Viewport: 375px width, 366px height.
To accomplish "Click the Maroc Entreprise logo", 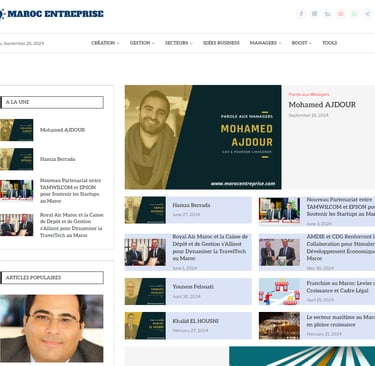I will point(52,14).
